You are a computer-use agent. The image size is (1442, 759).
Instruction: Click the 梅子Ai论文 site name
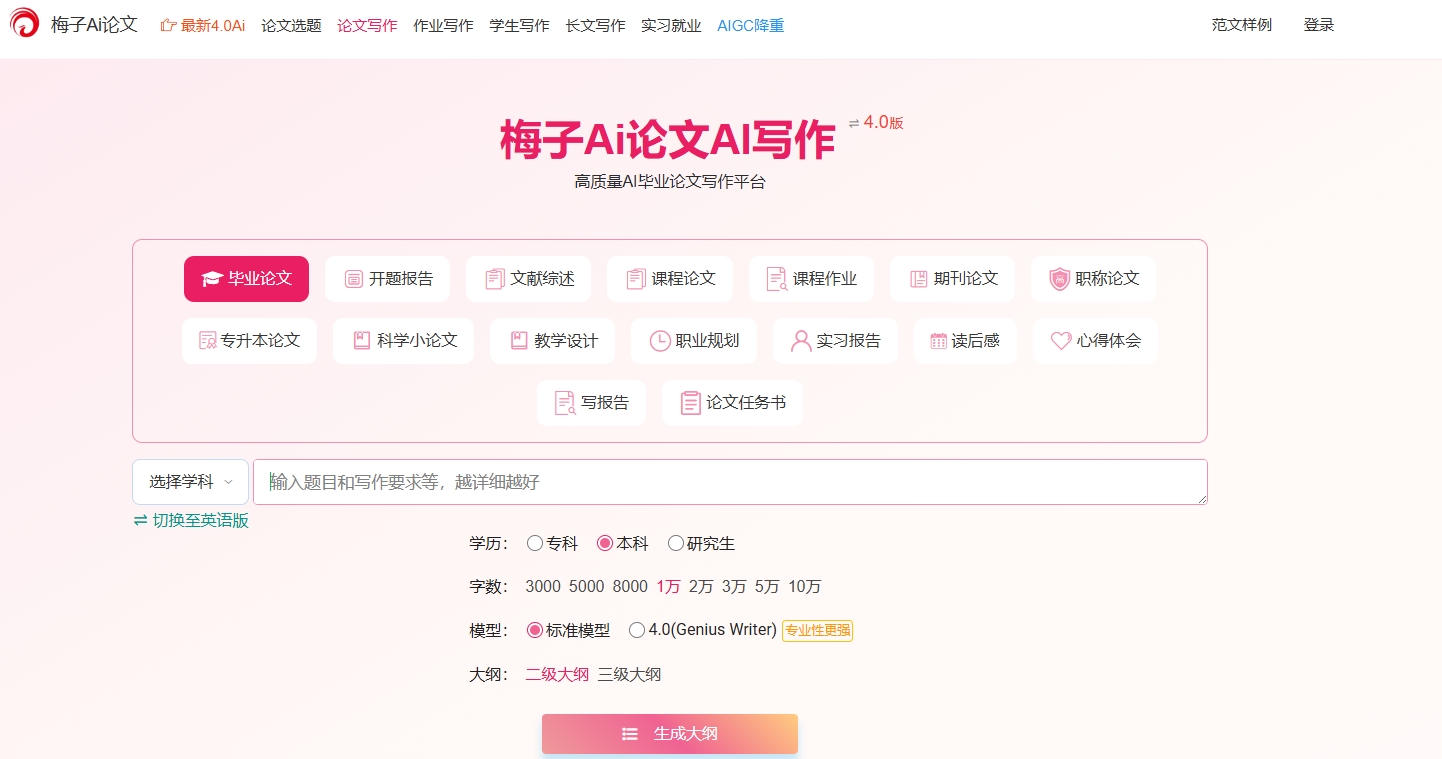[x=94, y=25]
